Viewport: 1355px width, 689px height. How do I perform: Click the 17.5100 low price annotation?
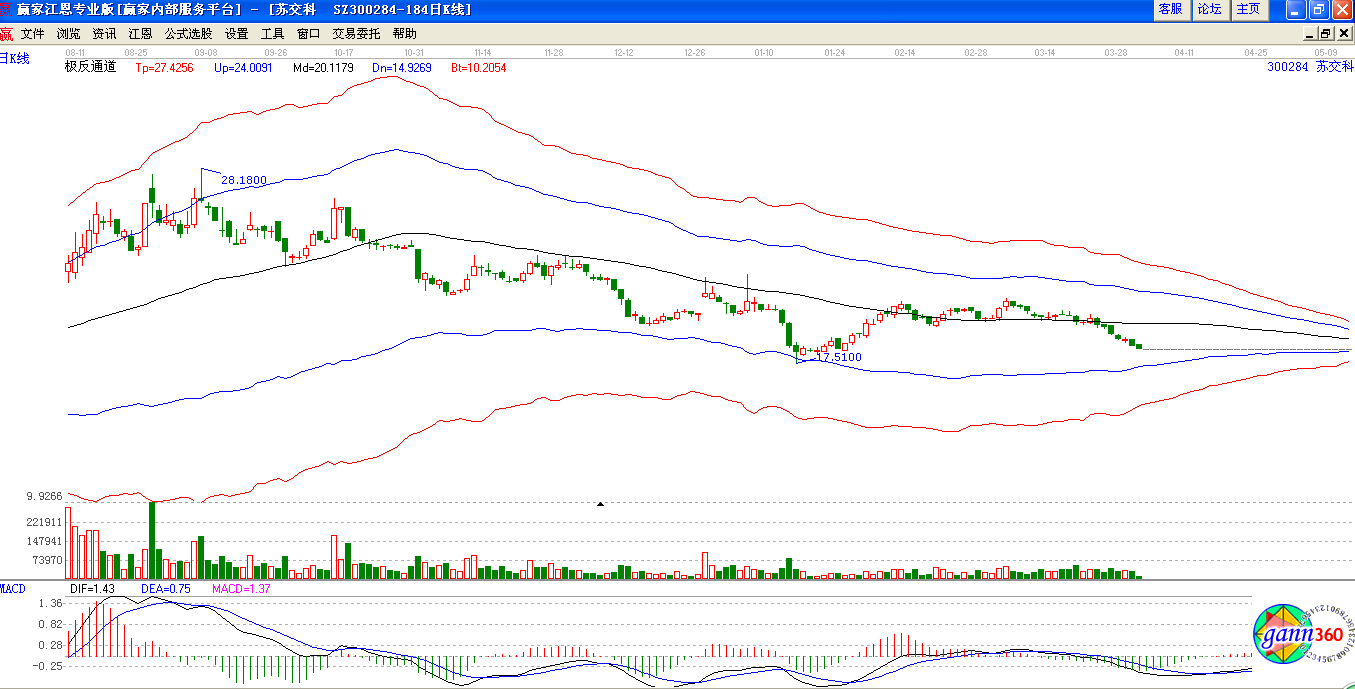[838, 357]
